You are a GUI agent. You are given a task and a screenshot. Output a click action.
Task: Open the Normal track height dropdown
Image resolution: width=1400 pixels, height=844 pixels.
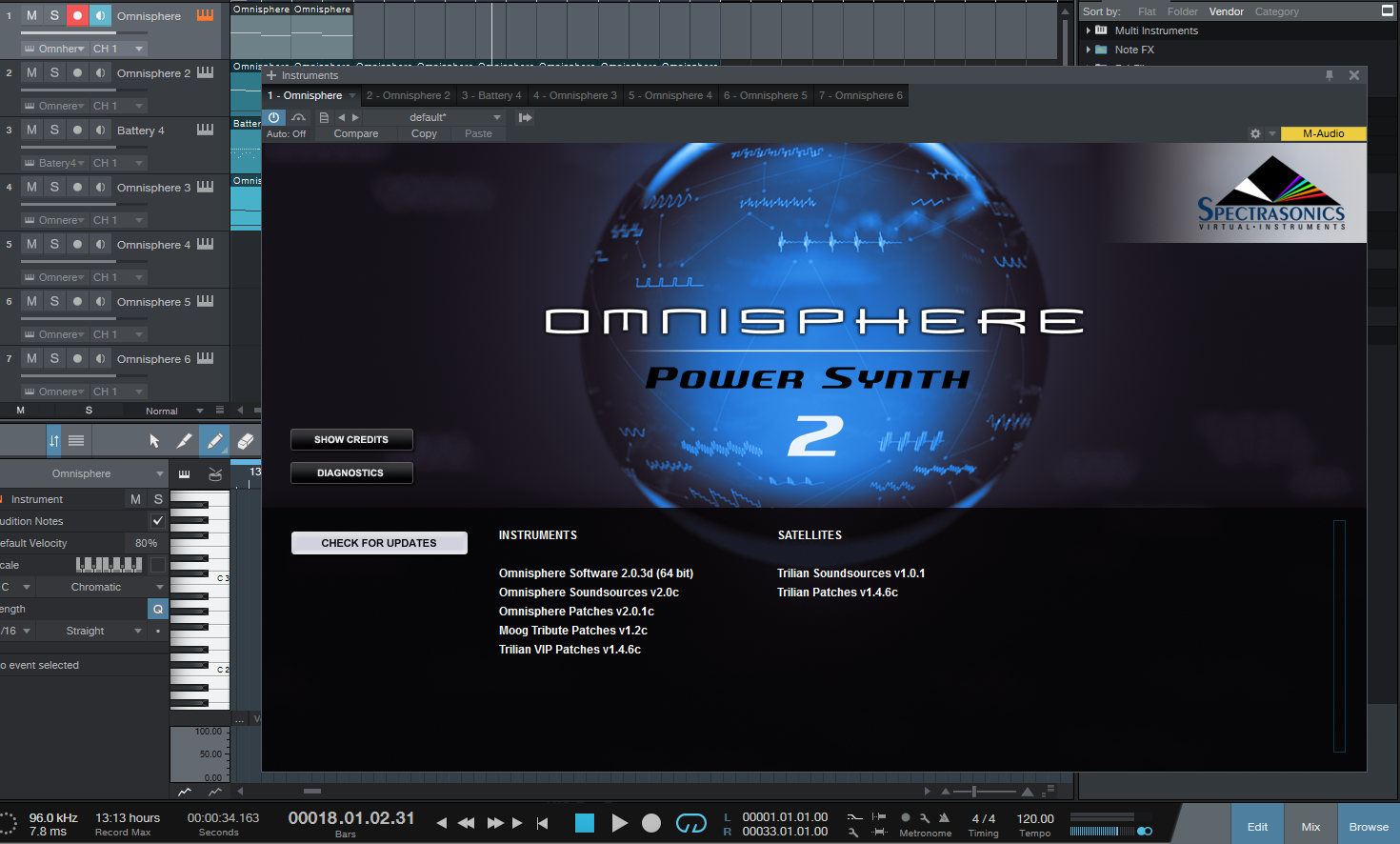pos(174,411)
